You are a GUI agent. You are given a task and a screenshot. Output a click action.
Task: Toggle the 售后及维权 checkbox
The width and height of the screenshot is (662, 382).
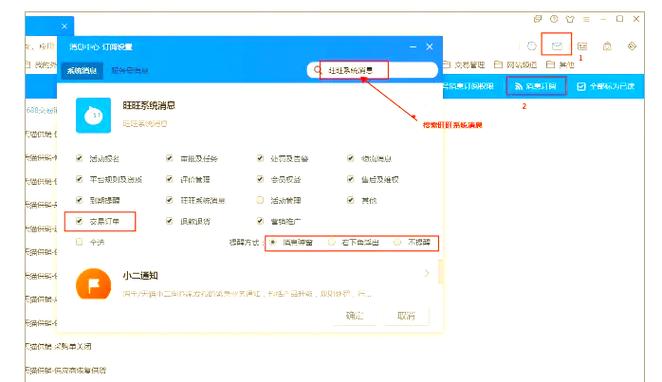coord(350,179)
